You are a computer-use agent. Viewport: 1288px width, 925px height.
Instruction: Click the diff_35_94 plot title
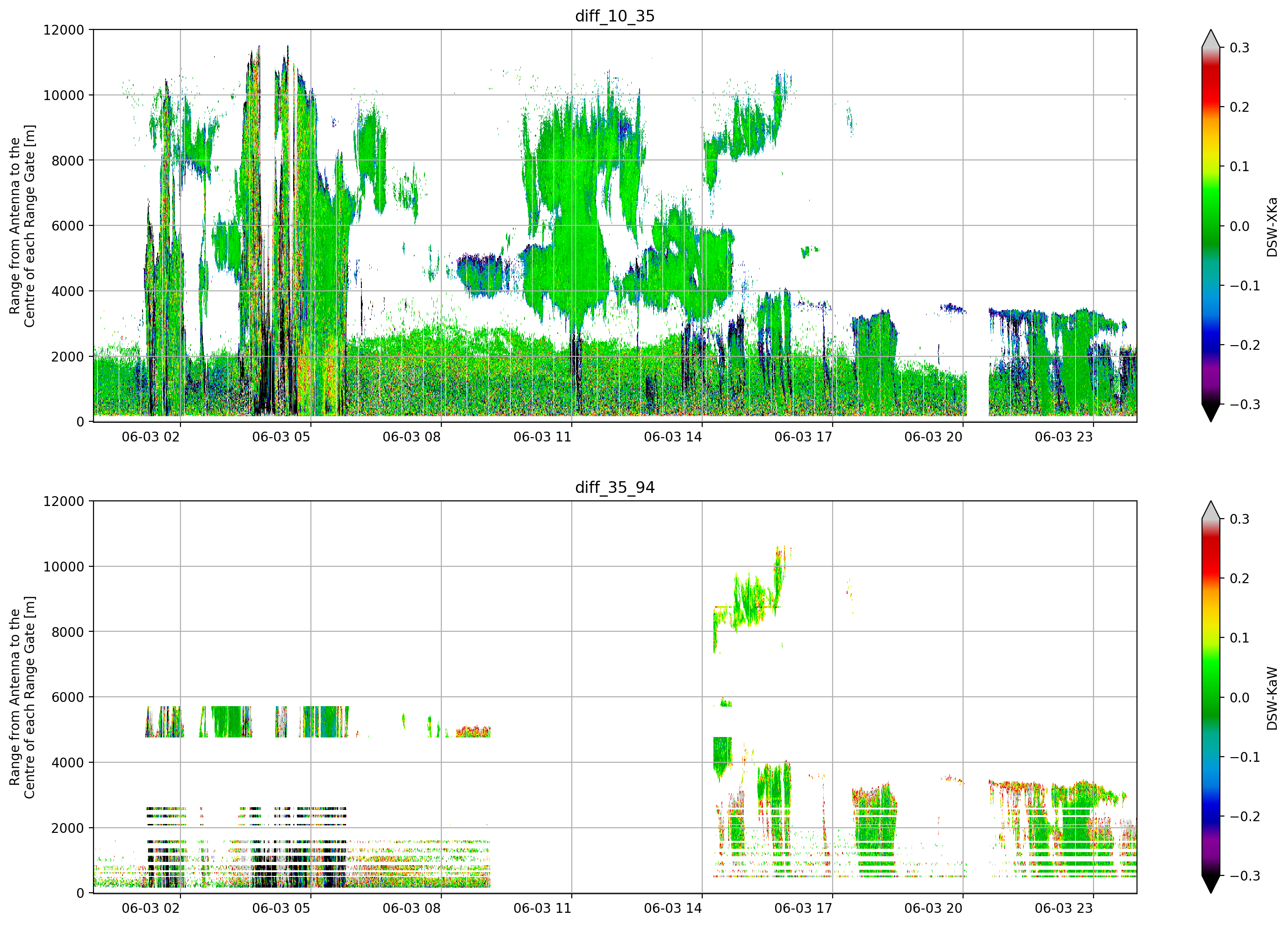coord(614,487)
